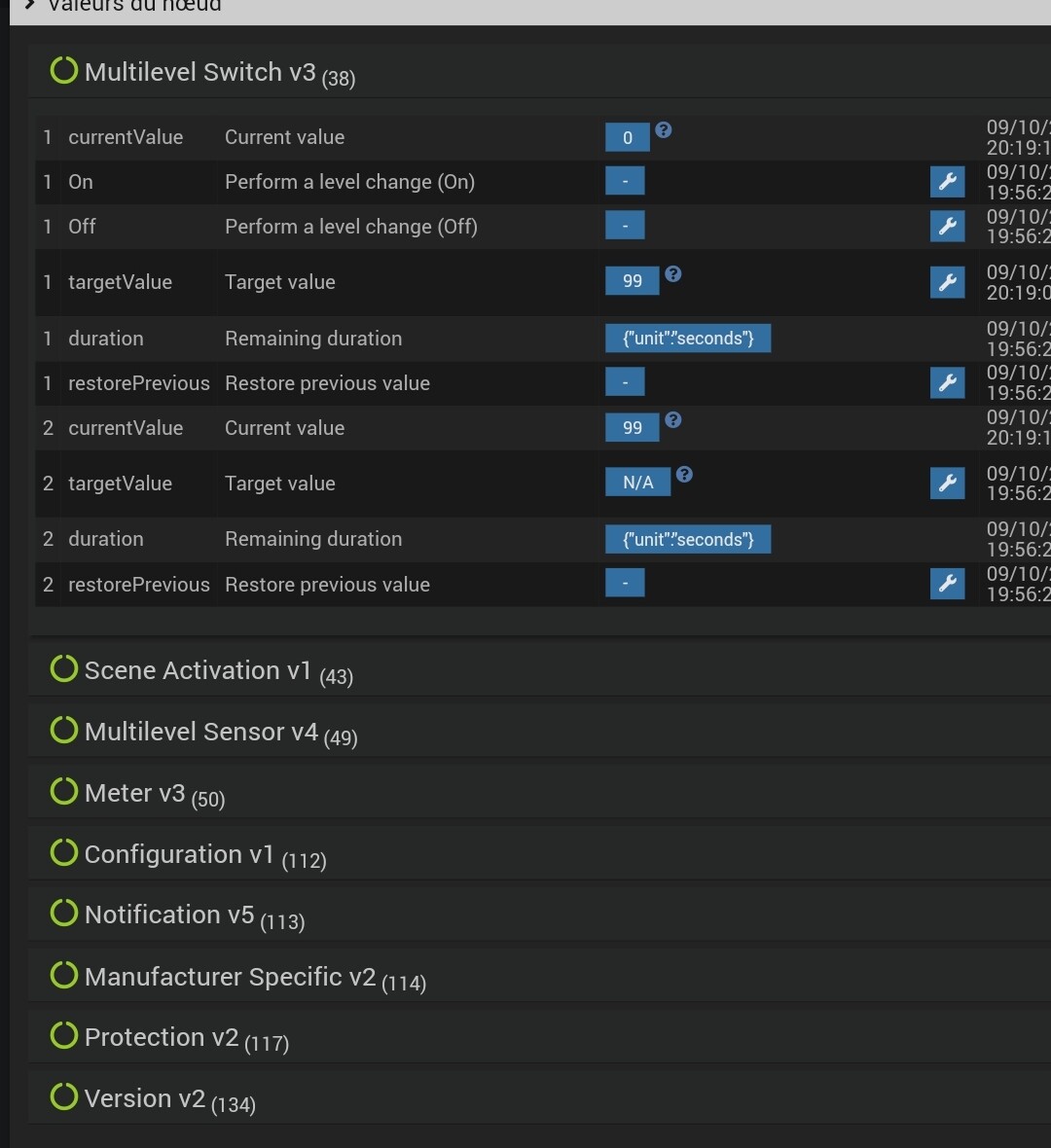Screen dimensions: 1051x1148
Task: Click endpoint 1 Remaining duration unit seconds value
Action: point(688,339)
